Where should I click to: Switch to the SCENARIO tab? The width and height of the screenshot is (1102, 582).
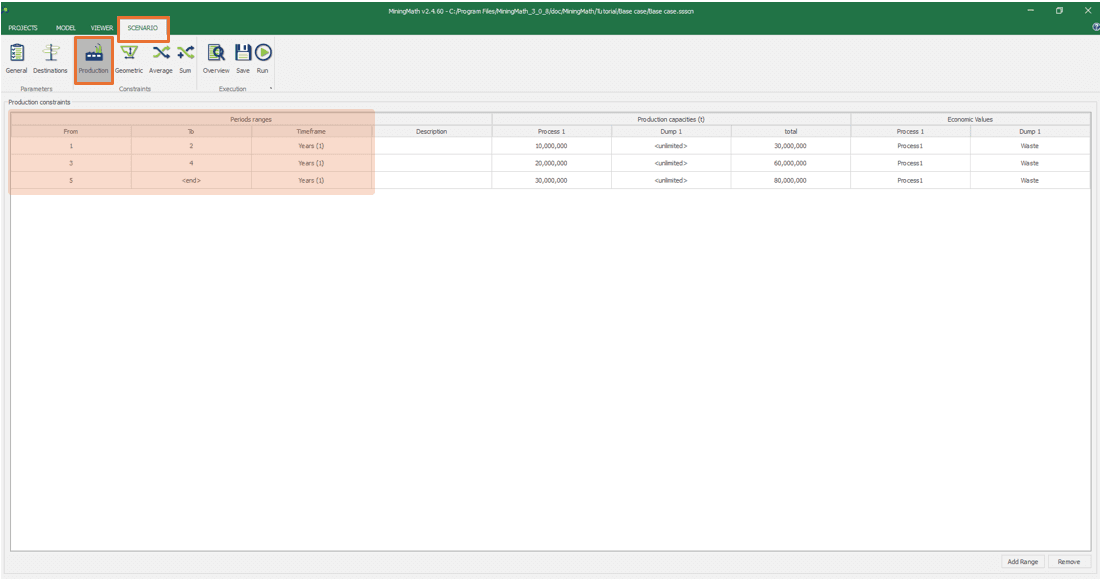(x=142, y=28)
